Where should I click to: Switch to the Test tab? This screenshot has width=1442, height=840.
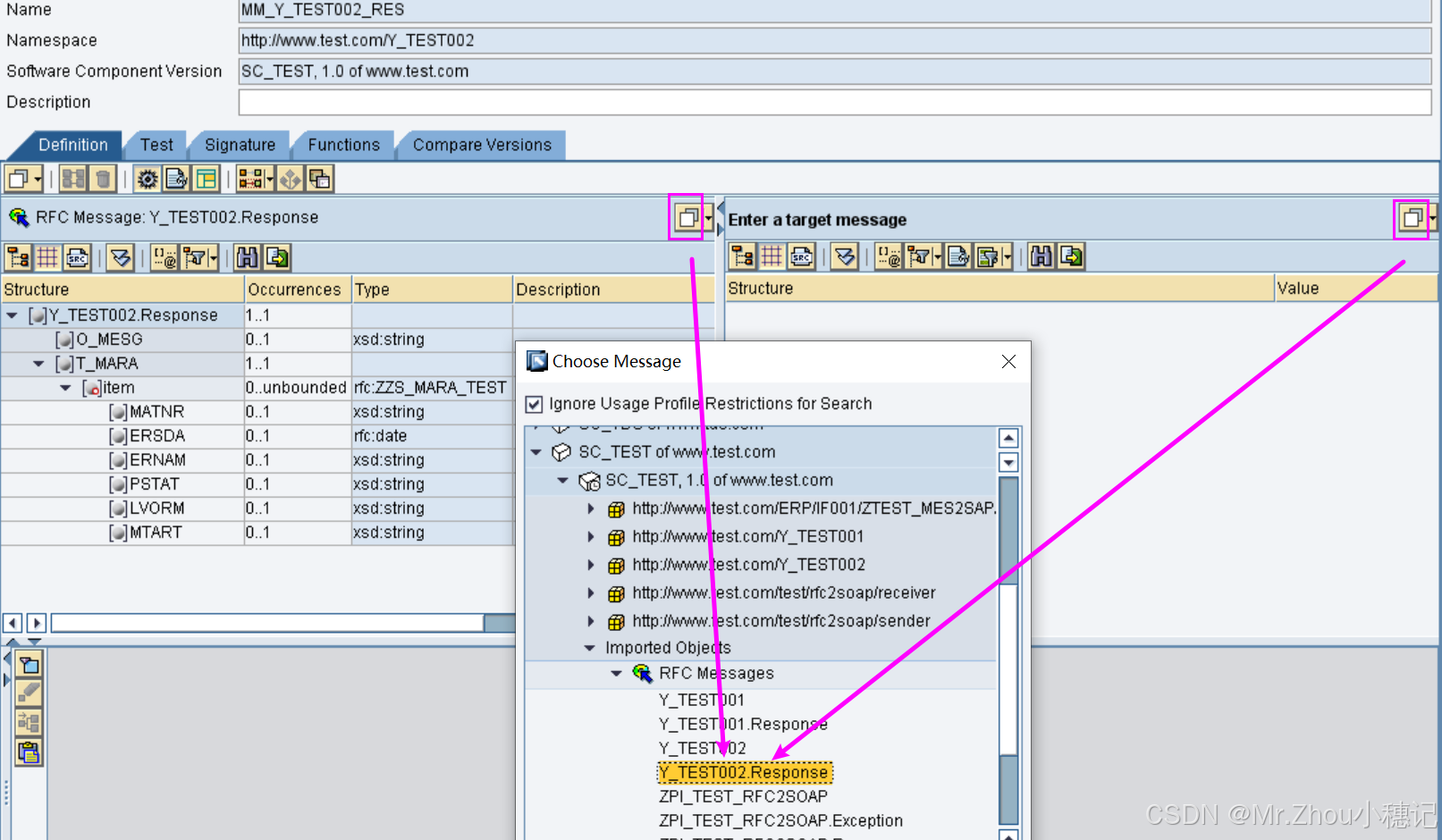pos(156,145)
